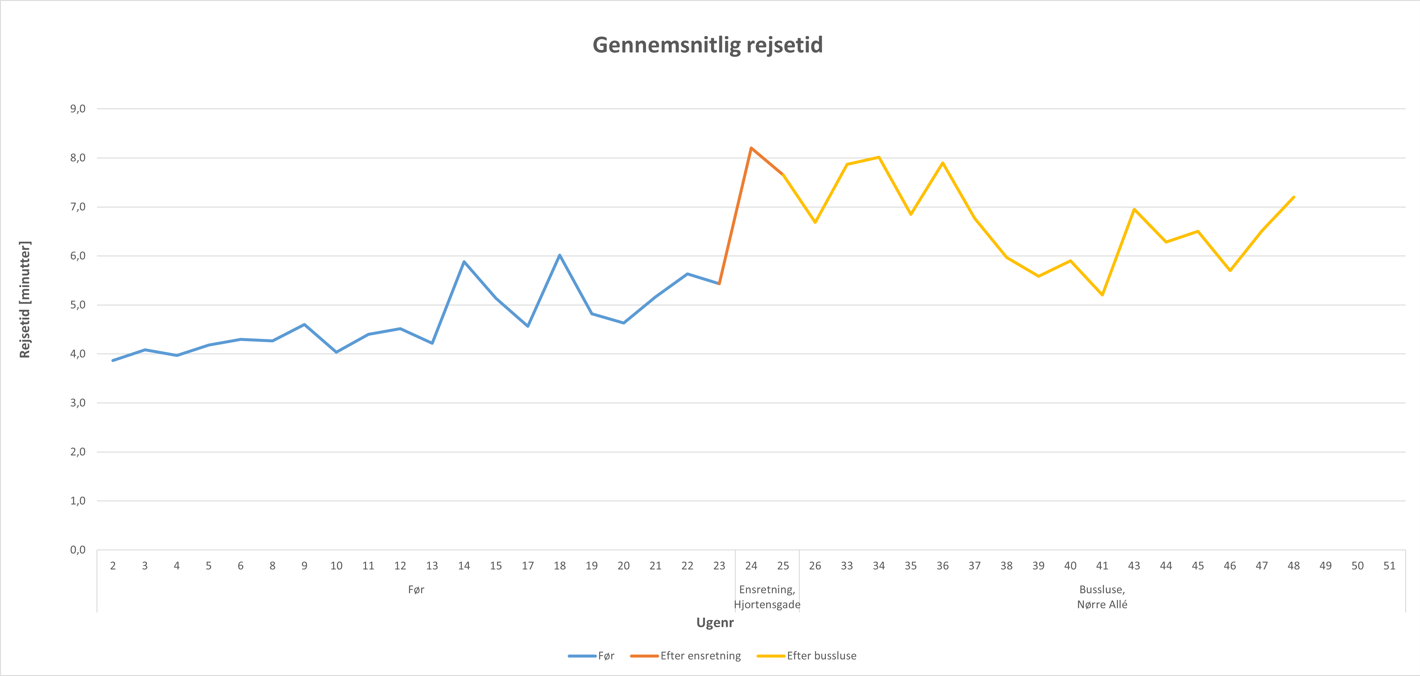Click the 'Efter ensretning' legend text
Image resolution: width=1420 pixels, height=676 pixels.
tap(700, 656)
